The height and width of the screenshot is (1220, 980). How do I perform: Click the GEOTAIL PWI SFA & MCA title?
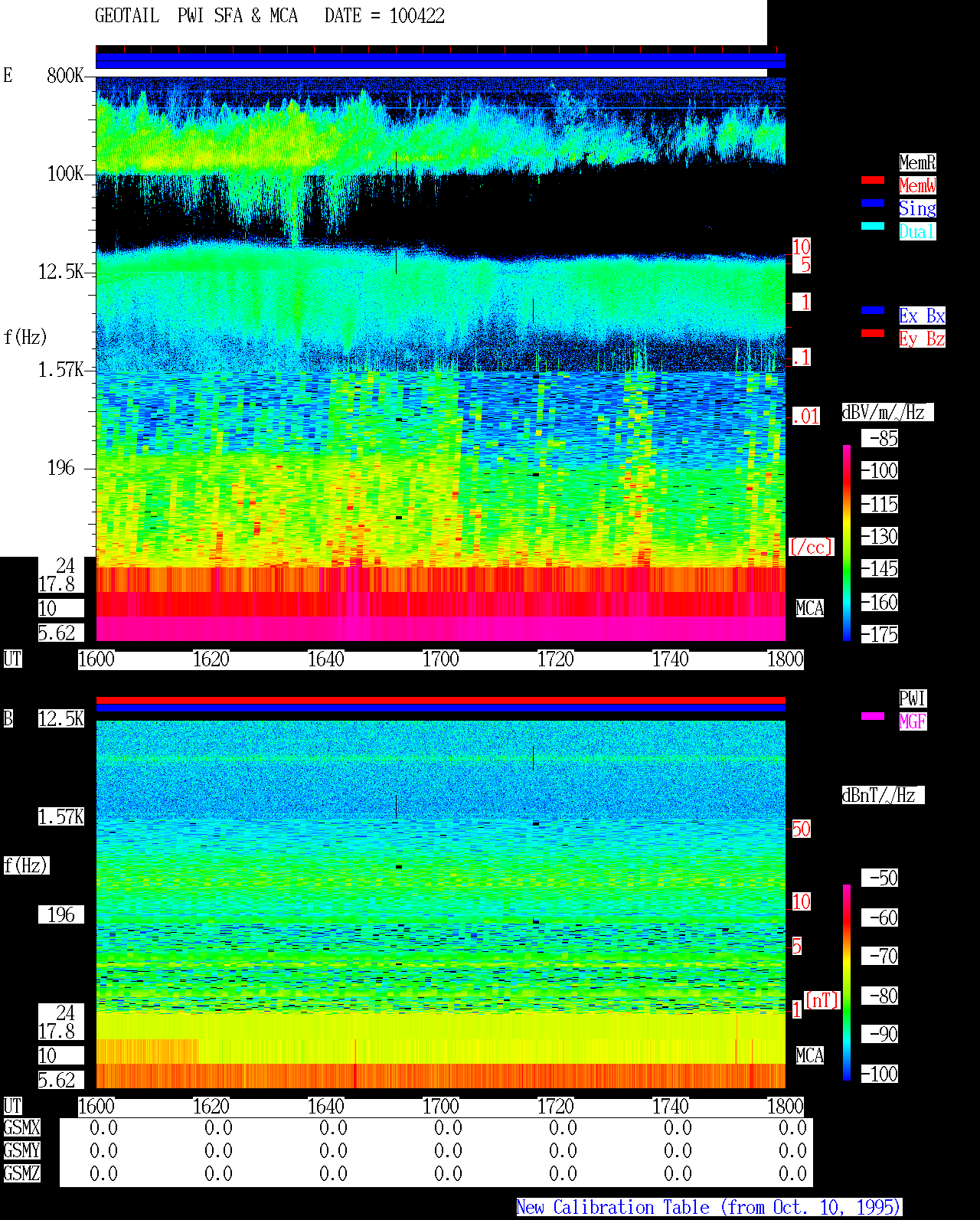pyautogui.click(x=196, y=16)
